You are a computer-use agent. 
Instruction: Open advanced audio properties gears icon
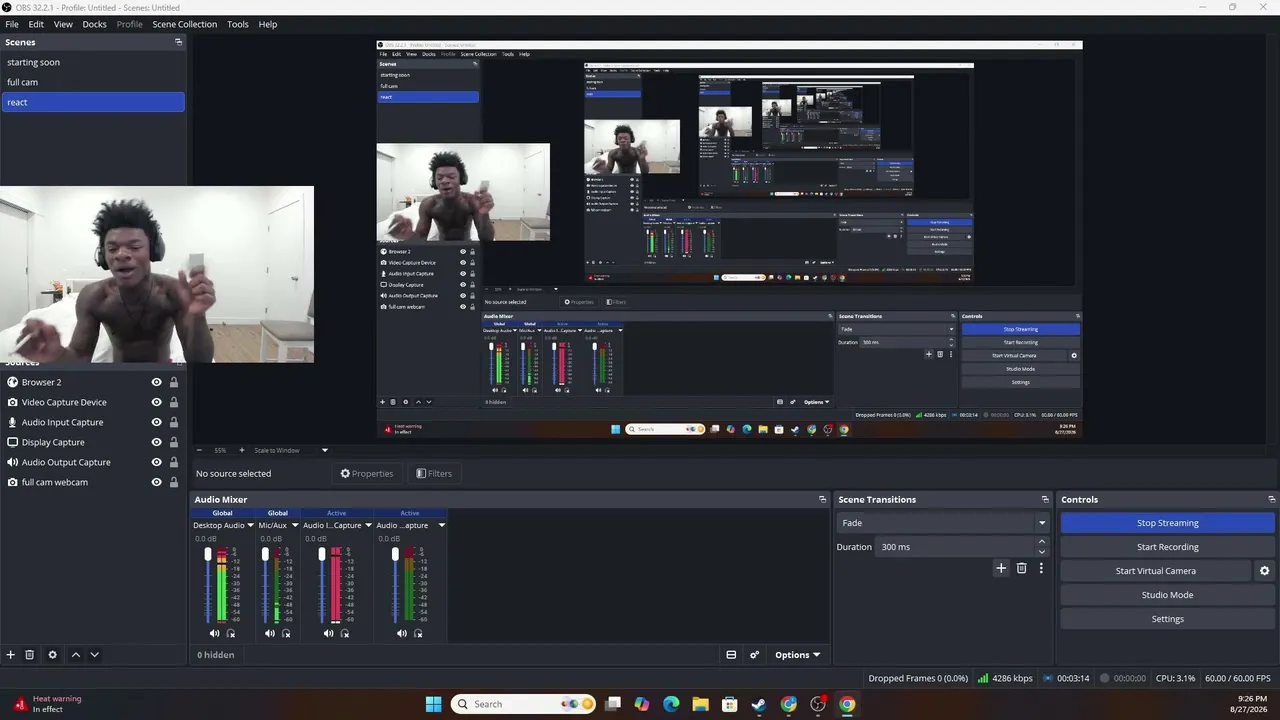(755, 655)
